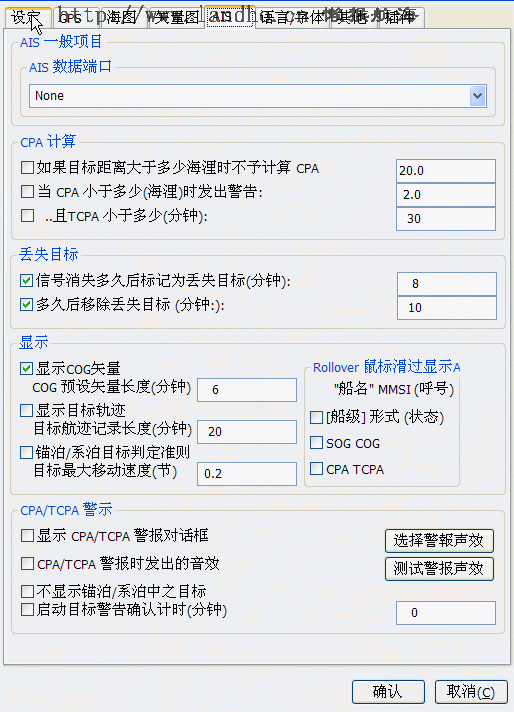The image size is (514, 712).
Task: Click the COG vector length field
Action: click(247, 390)
